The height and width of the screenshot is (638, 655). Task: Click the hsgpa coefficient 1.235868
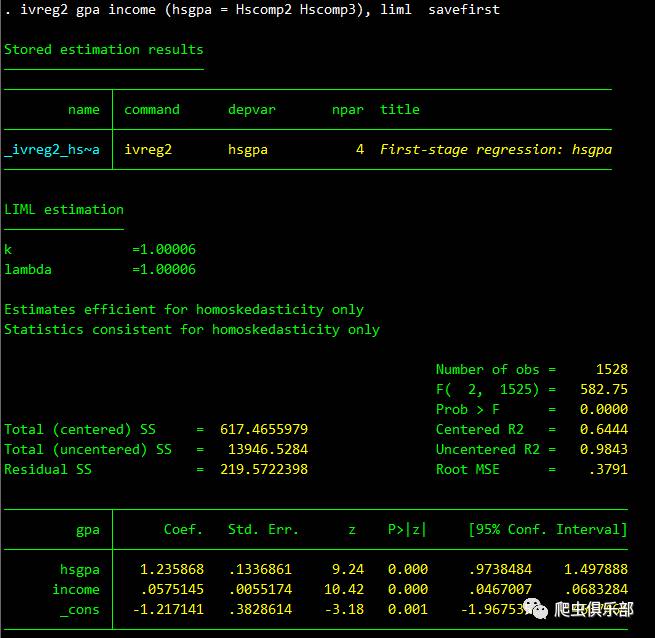172,569
